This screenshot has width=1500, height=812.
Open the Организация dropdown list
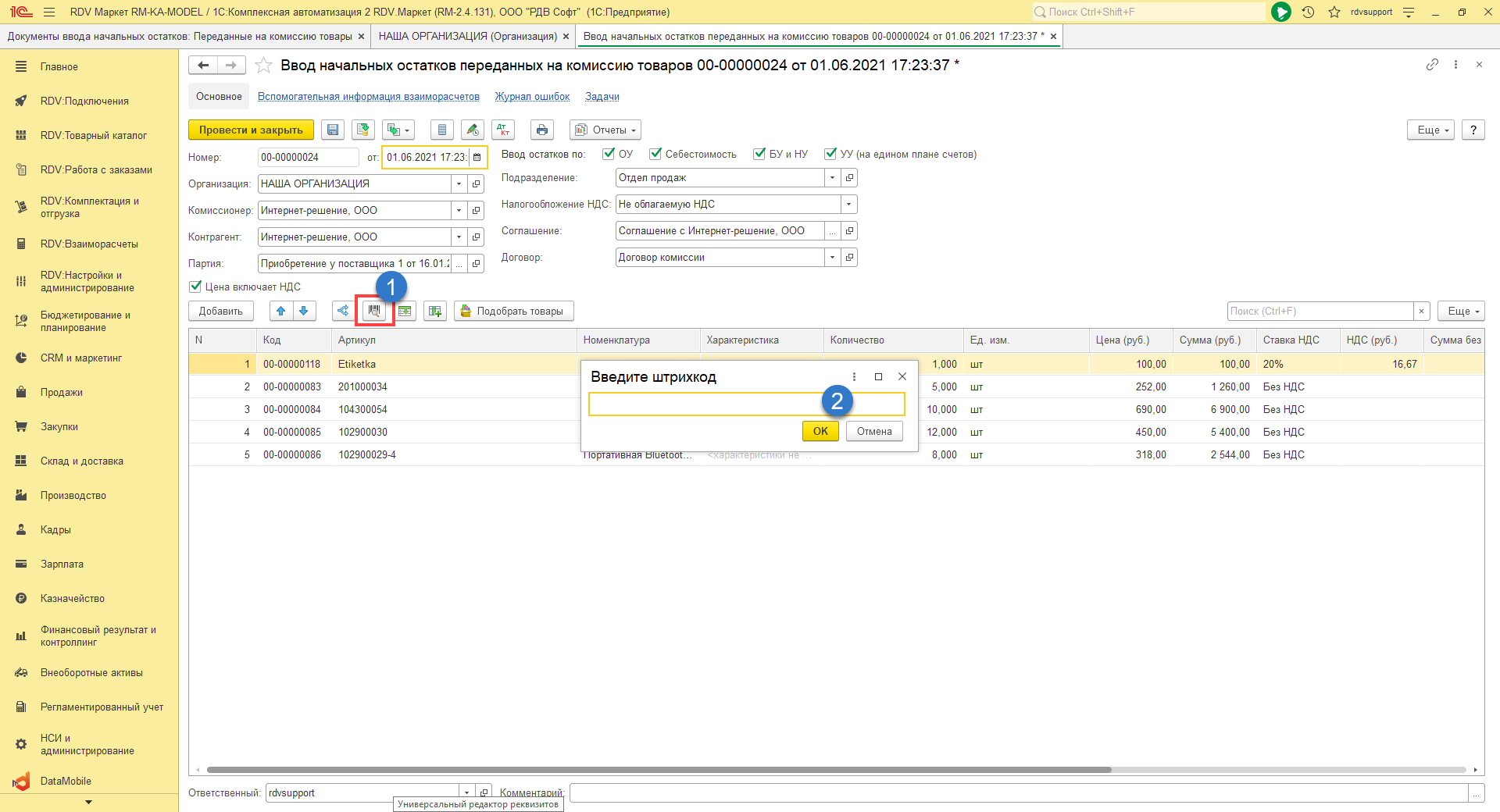(459, 184)
